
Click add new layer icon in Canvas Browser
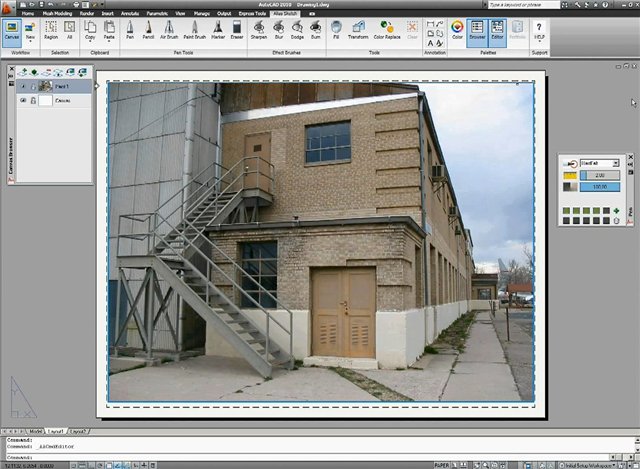23,72
